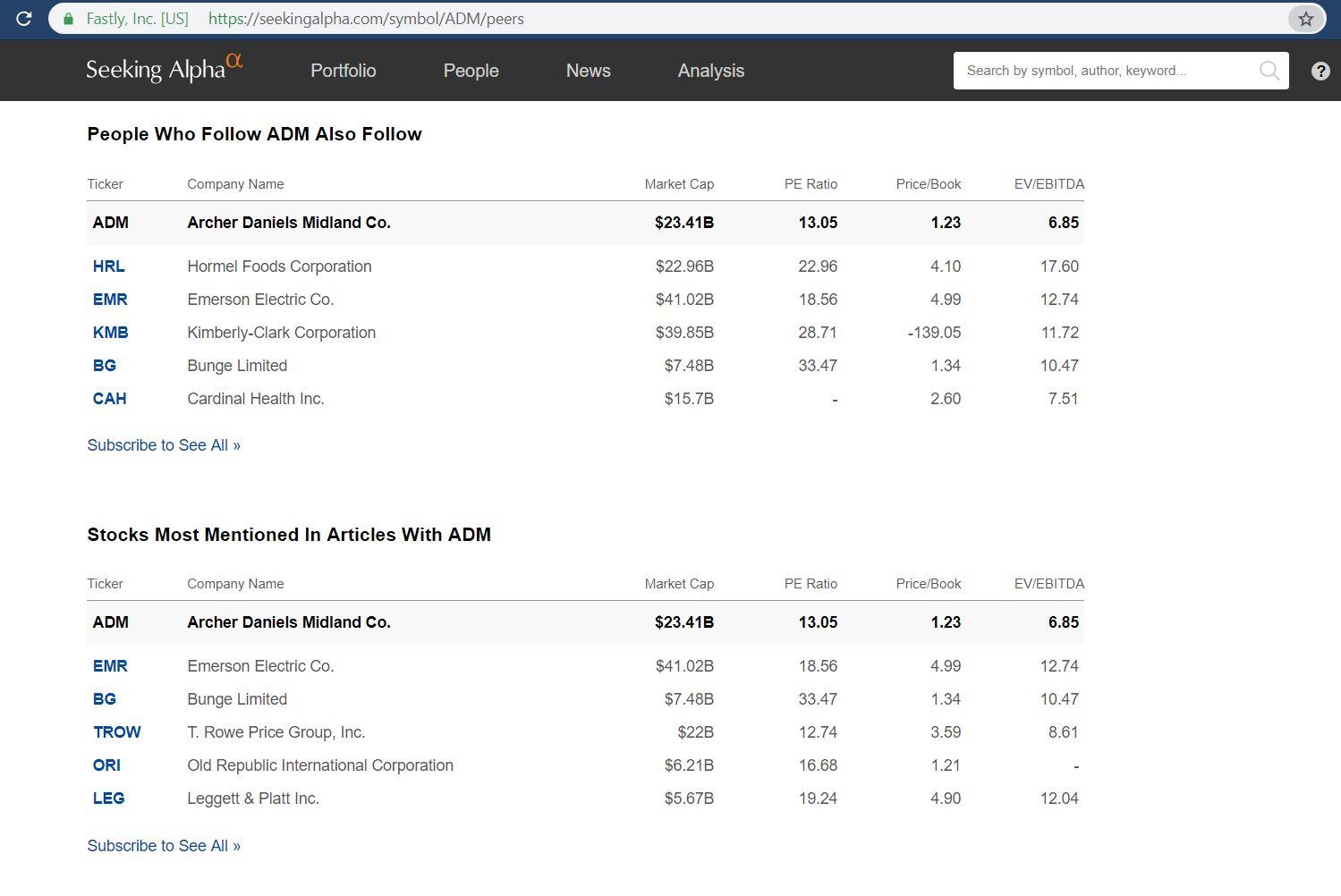Click the People Who Follow ADM Also Follow heading

click(x=255, y=134)
